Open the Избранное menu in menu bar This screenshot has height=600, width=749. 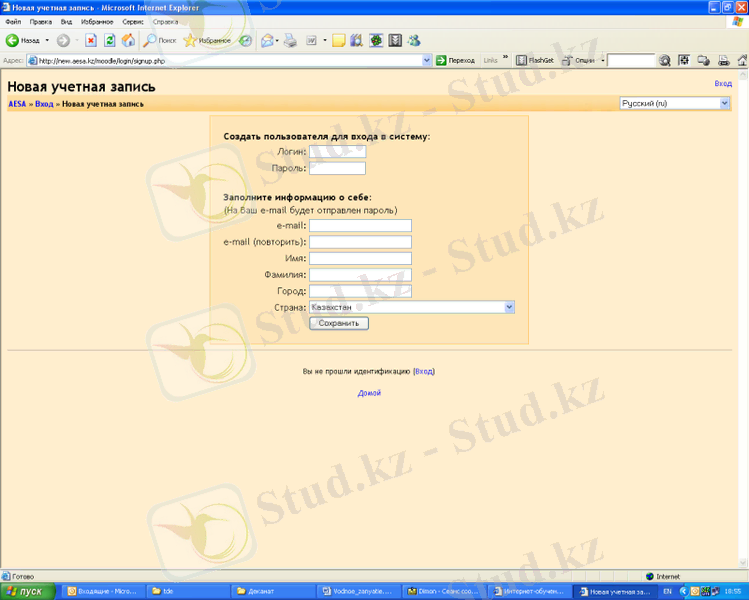coord(97,21)
